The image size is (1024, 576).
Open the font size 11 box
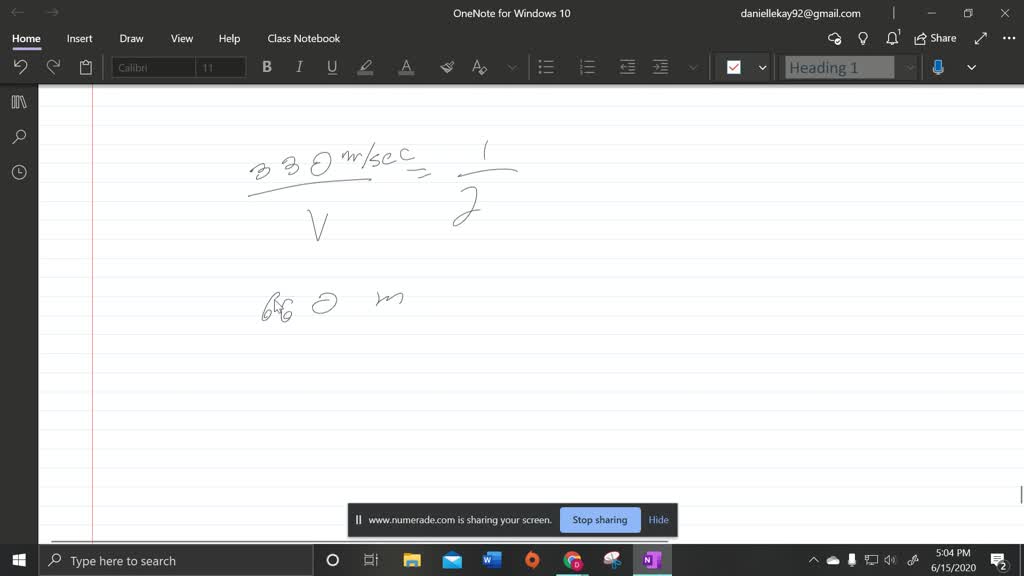(221, 67)
